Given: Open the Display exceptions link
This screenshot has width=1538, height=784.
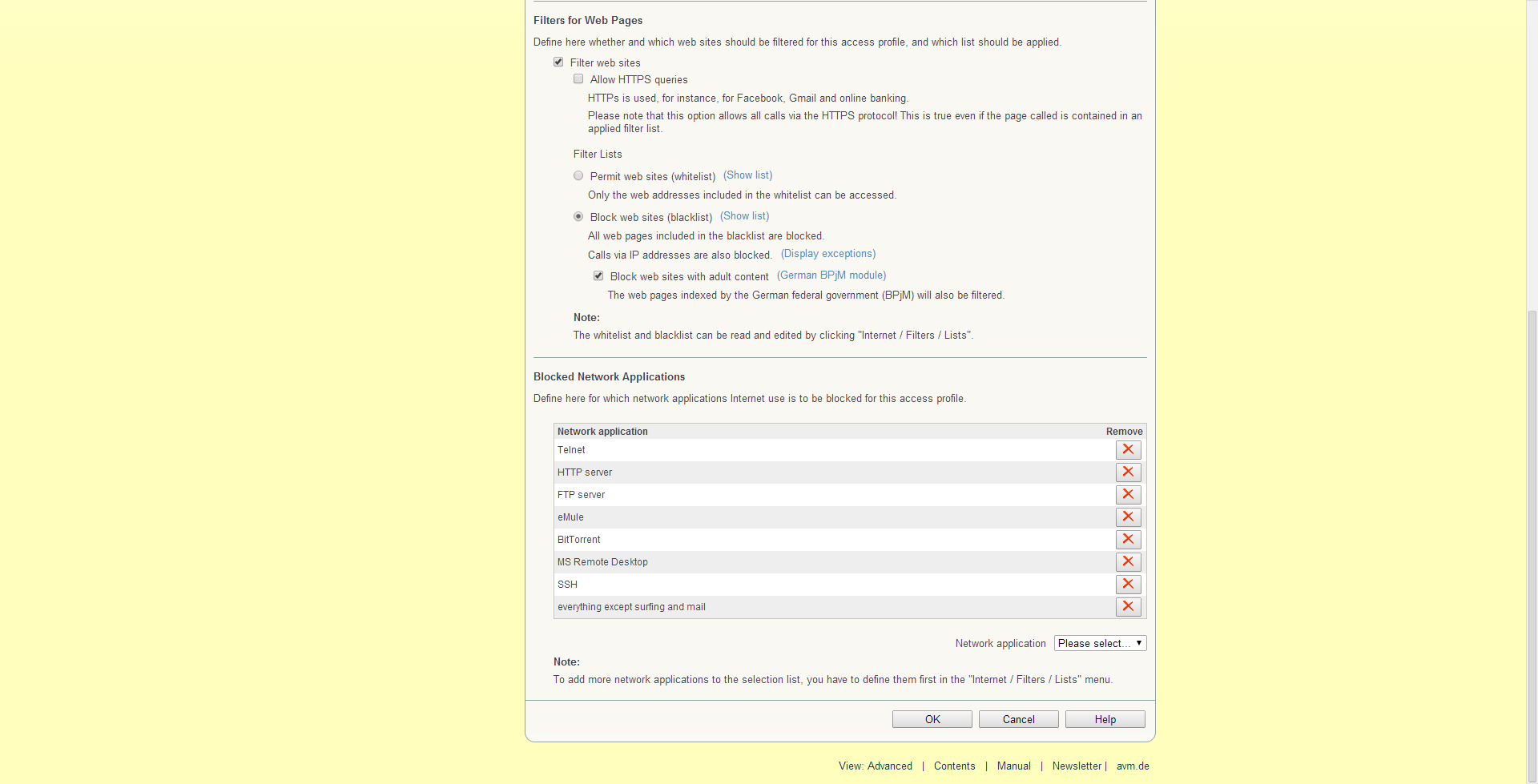Looking at the screenshot, I should pyautogui.click(x=828, y=254).
